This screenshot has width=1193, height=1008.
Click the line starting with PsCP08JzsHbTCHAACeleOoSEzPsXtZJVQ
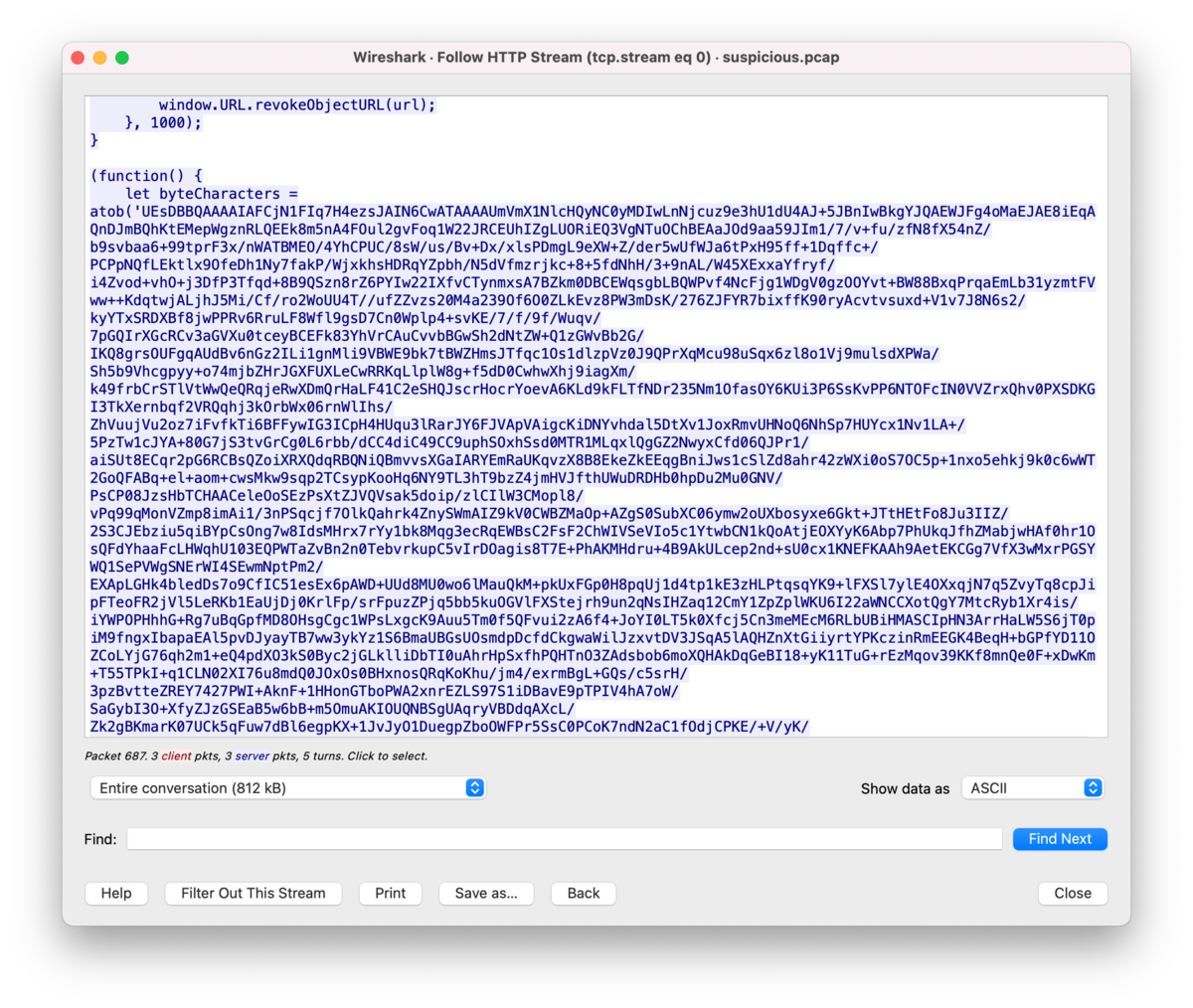coord(337,495)
